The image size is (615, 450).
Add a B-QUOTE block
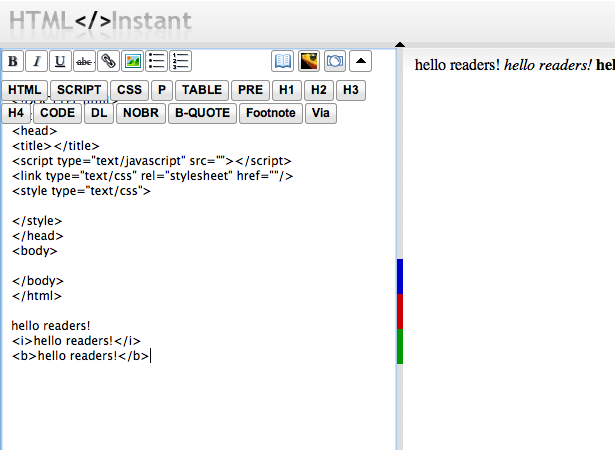[202, 113]
